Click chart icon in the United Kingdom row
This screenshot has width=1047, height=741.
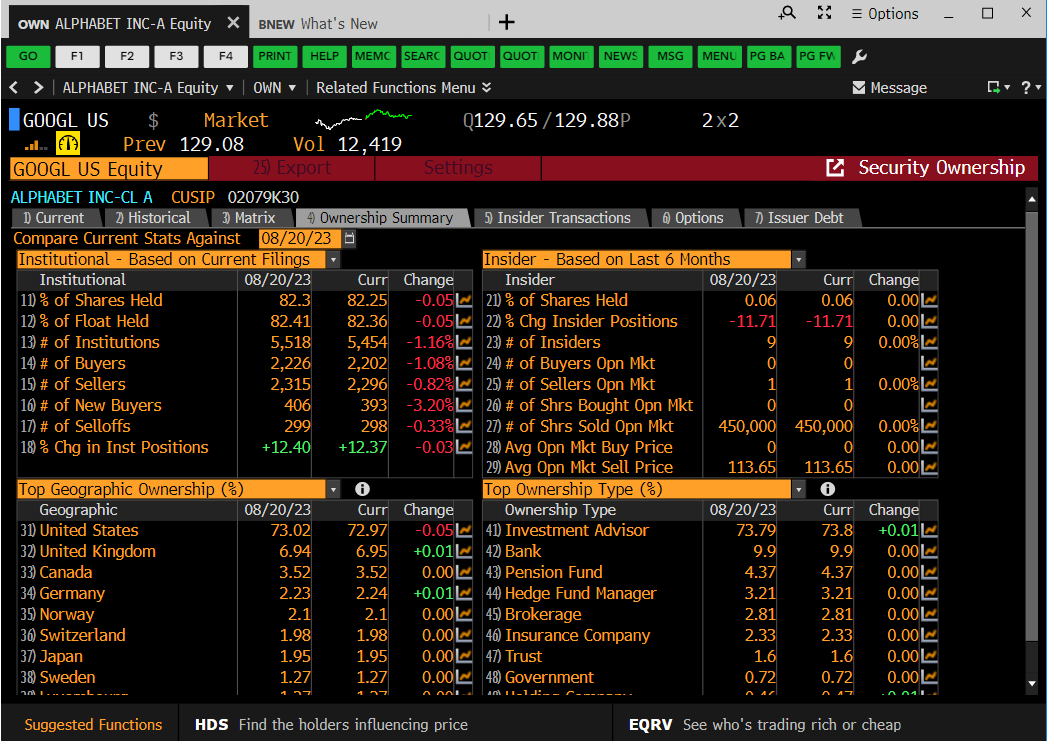pos(464,552)
